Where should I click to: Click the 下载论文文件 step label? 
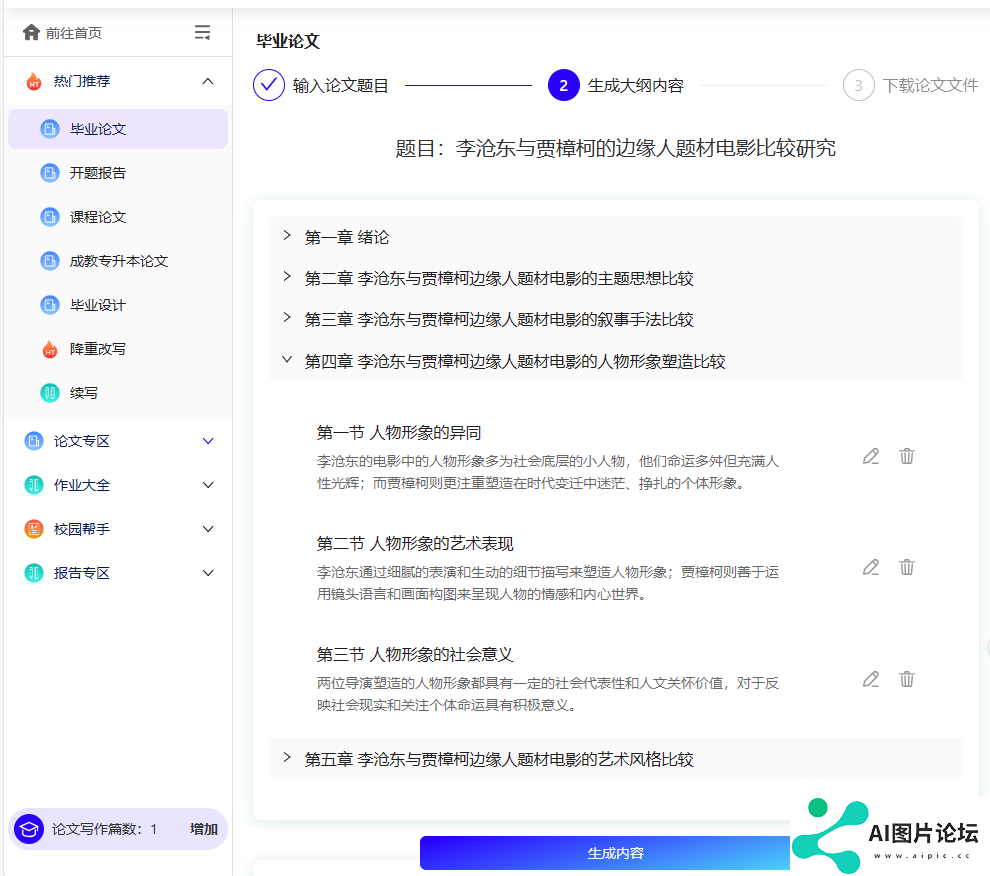tap(931, 85)
